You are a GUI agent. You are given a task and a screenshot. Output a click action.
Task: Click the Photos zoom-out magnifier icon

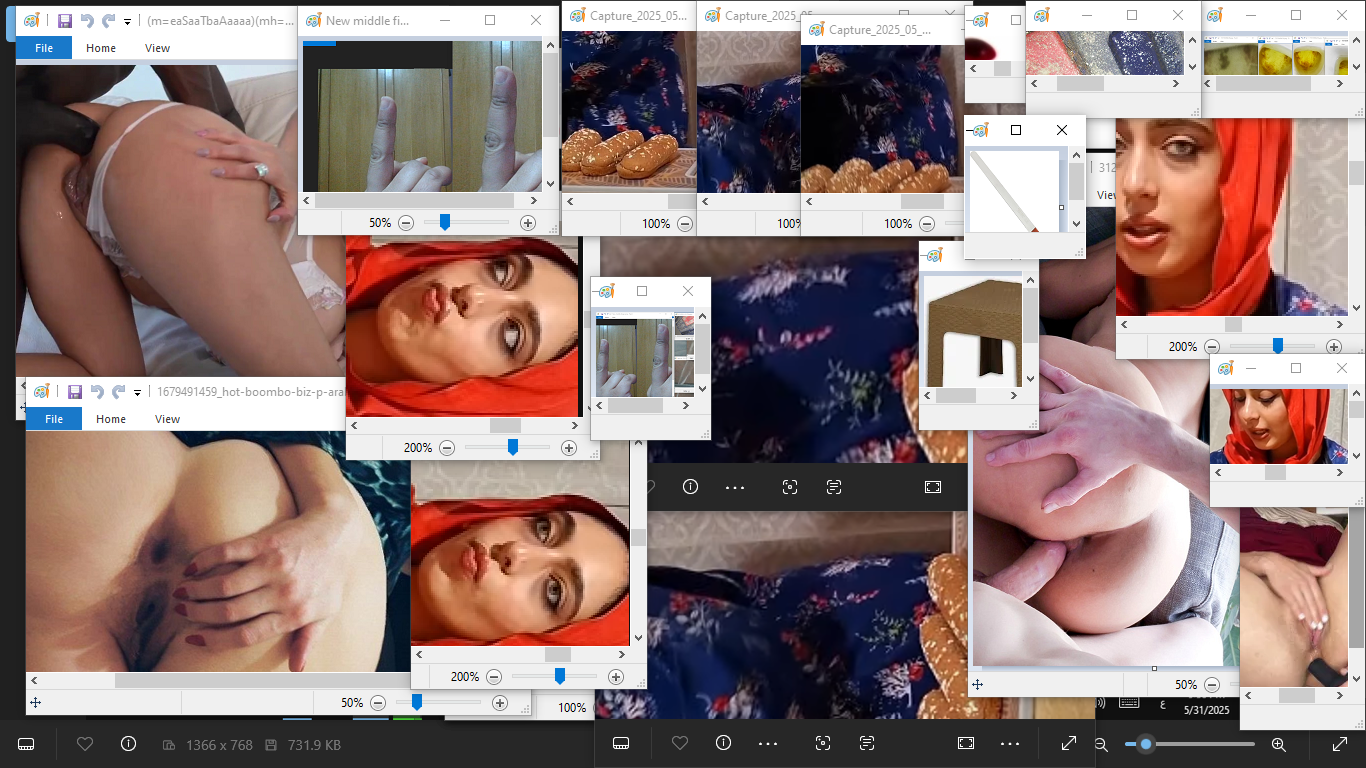coord(1101,744)
